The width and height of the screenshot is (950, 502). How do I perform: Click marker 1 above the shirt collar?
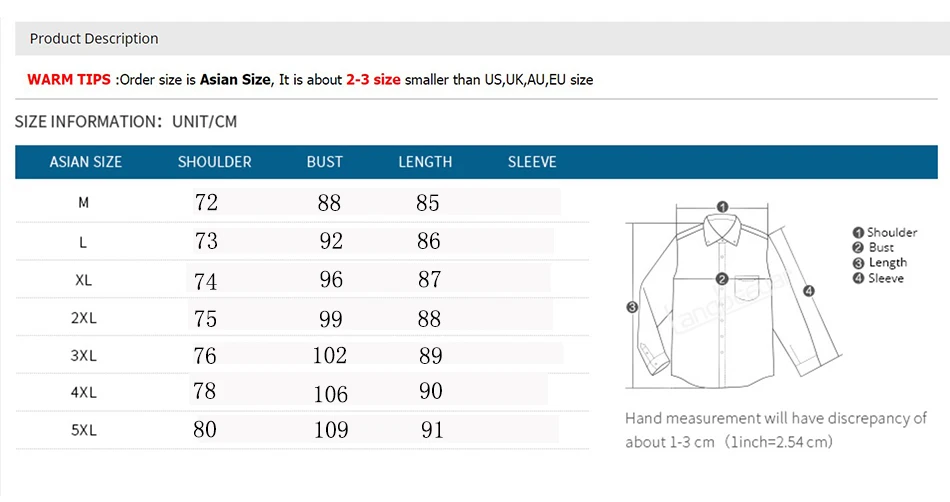click(722, 207)
